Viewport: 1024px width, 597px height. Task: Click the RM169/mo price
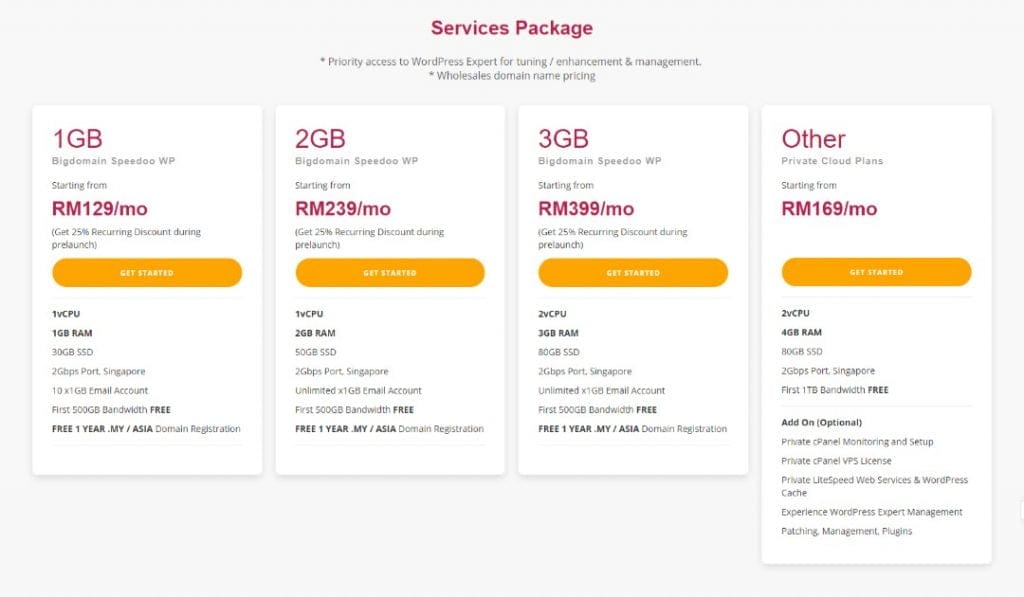click(829, 209)
